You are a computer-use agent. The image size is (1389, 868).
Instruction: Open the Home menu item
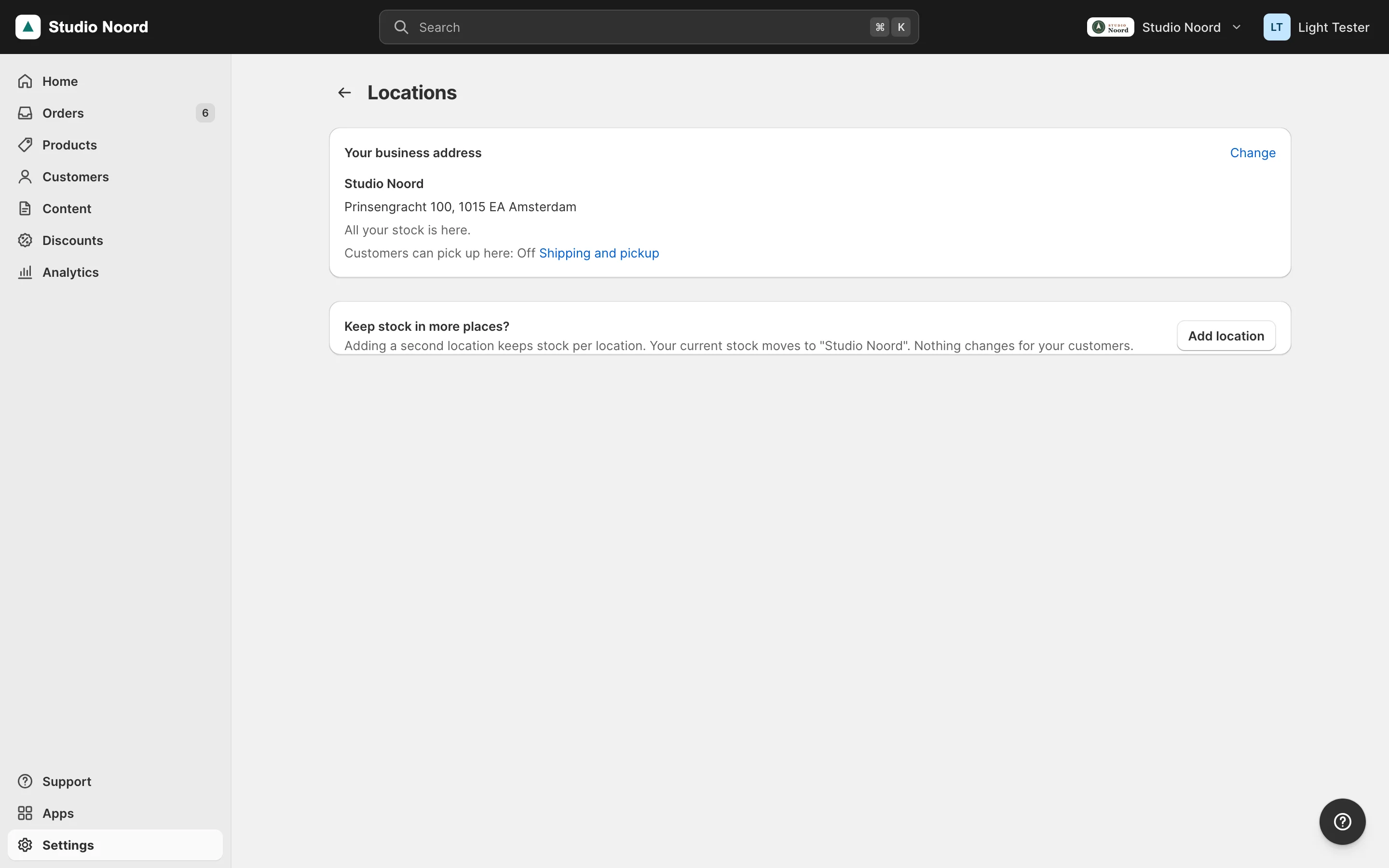pos(115,81)
